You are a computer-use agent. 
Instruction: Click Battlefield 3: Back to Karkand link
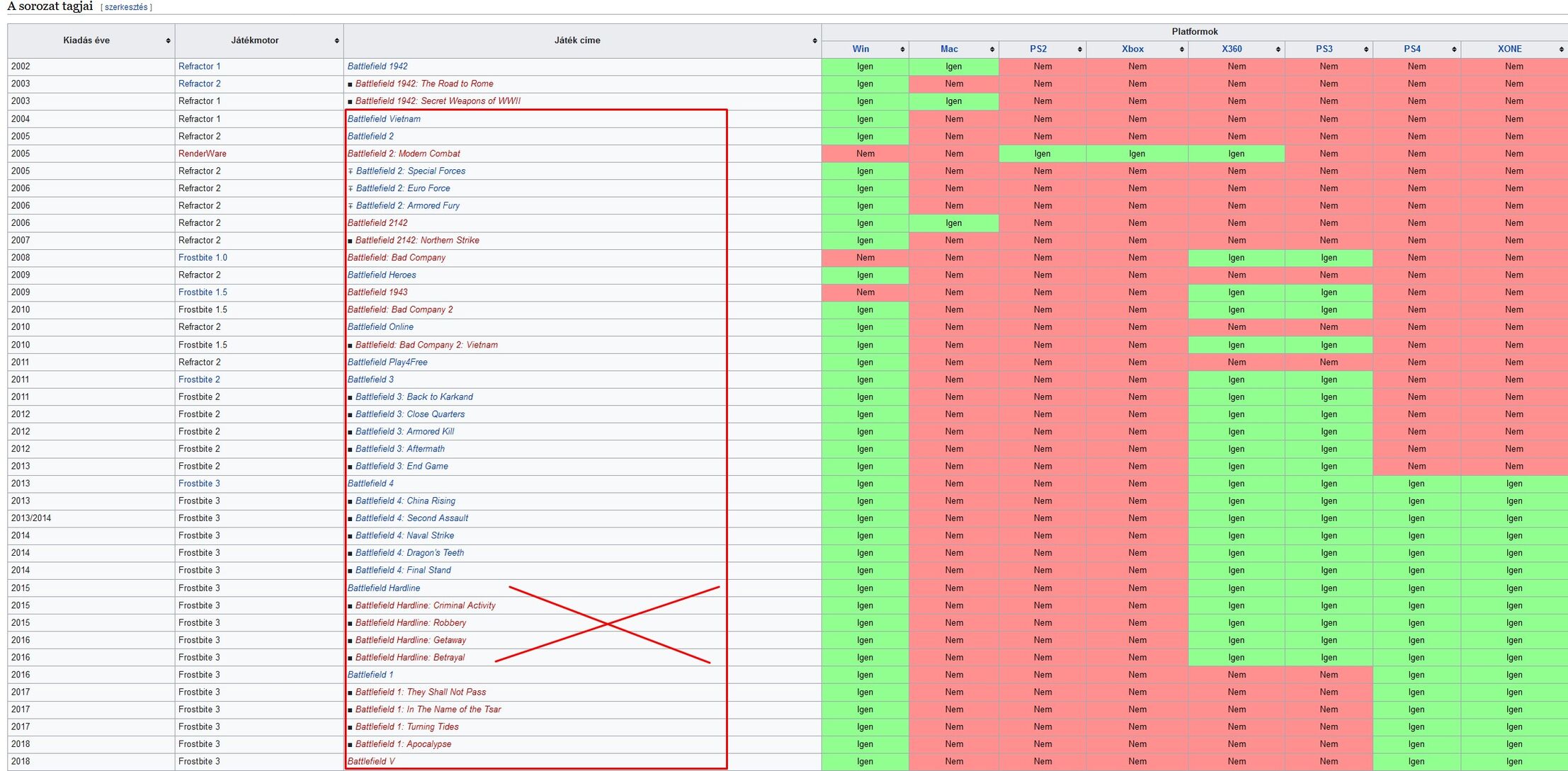tap(414, 397)
